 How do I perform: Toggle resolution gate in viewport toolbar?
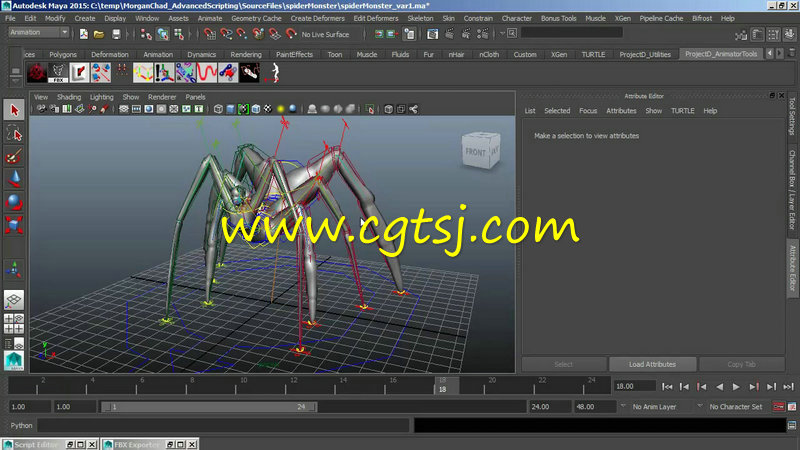point(148,109)
